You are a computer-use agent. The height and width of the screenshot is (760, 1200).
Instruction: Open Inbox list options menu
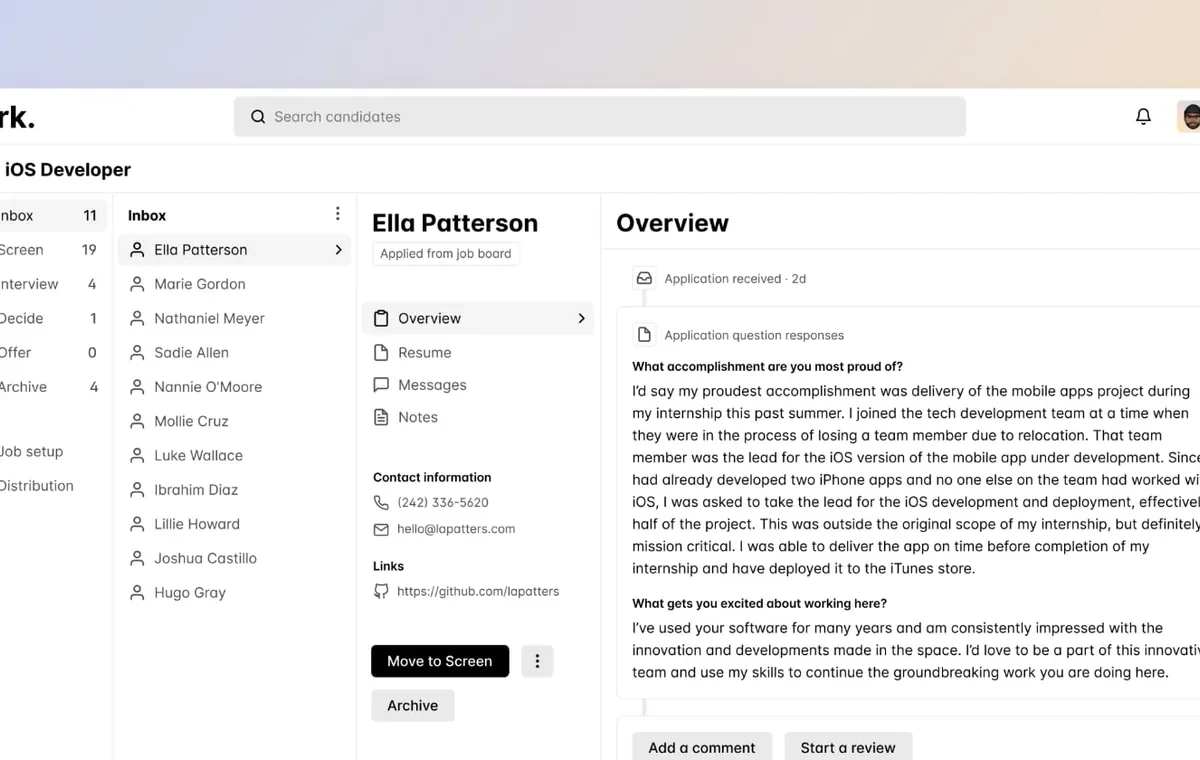[x=337, y=214]
